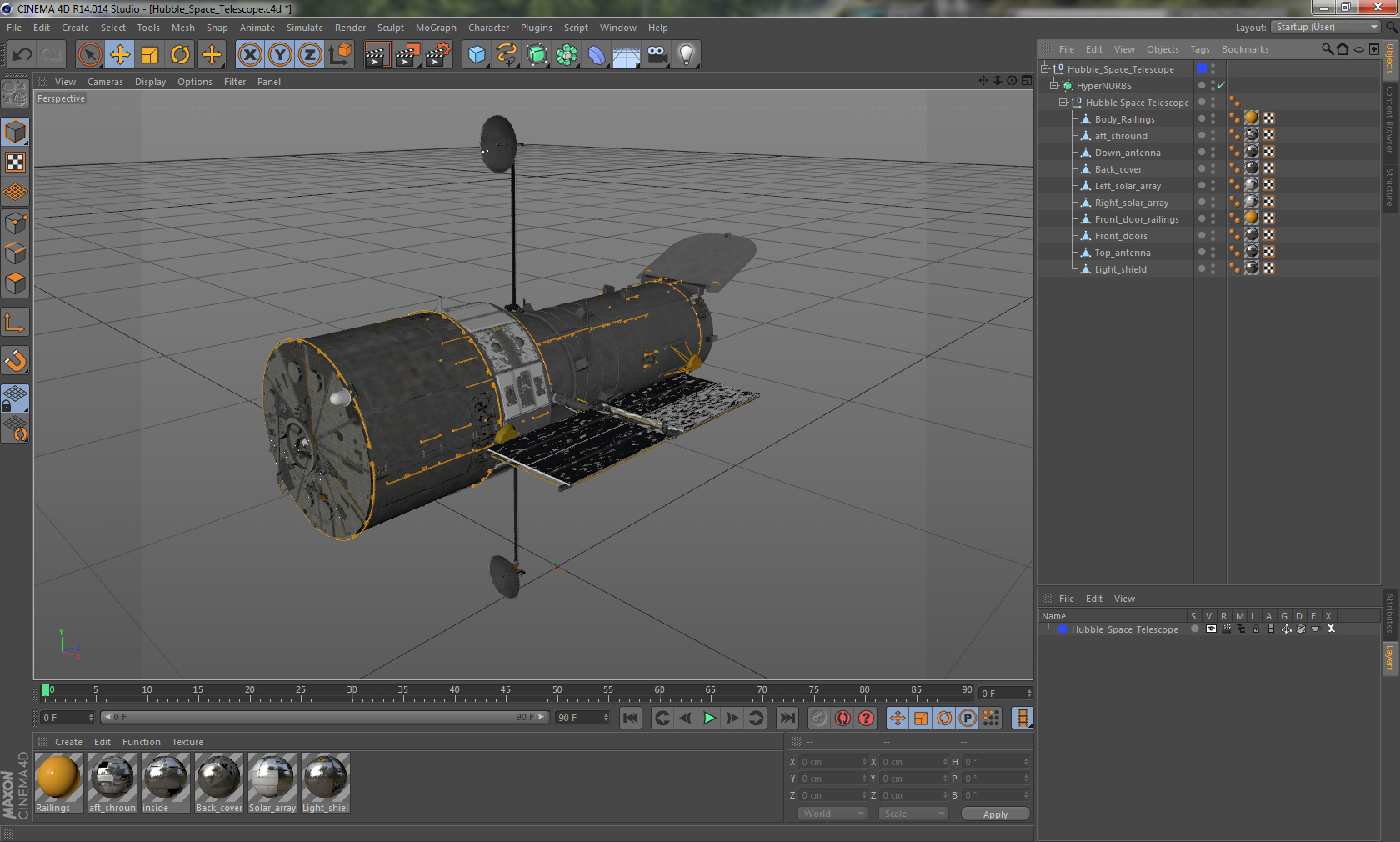Collapse the HyperNURBS tree node

tap(1053, 86)
